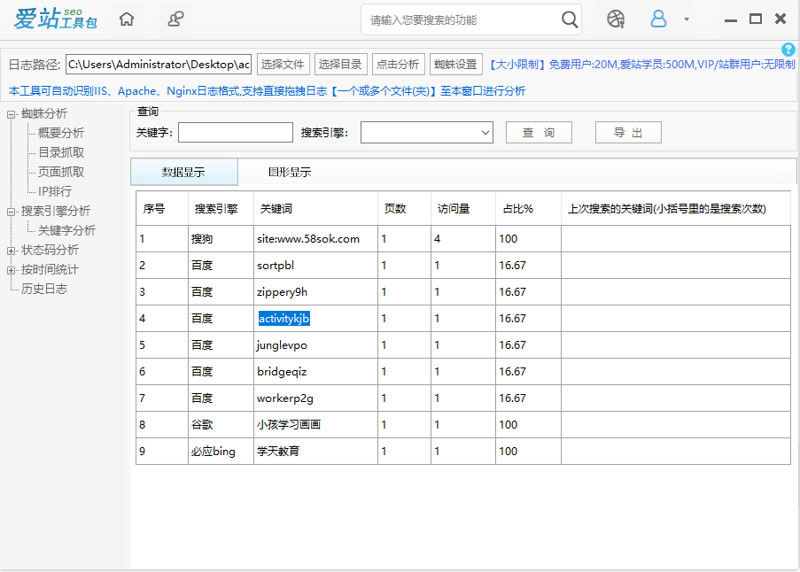Viewport: 800px width, 572px height.
Task: Collapse the 蜘蛛分析 tree node
Action: pyautogui.click(x=11, y=114)
